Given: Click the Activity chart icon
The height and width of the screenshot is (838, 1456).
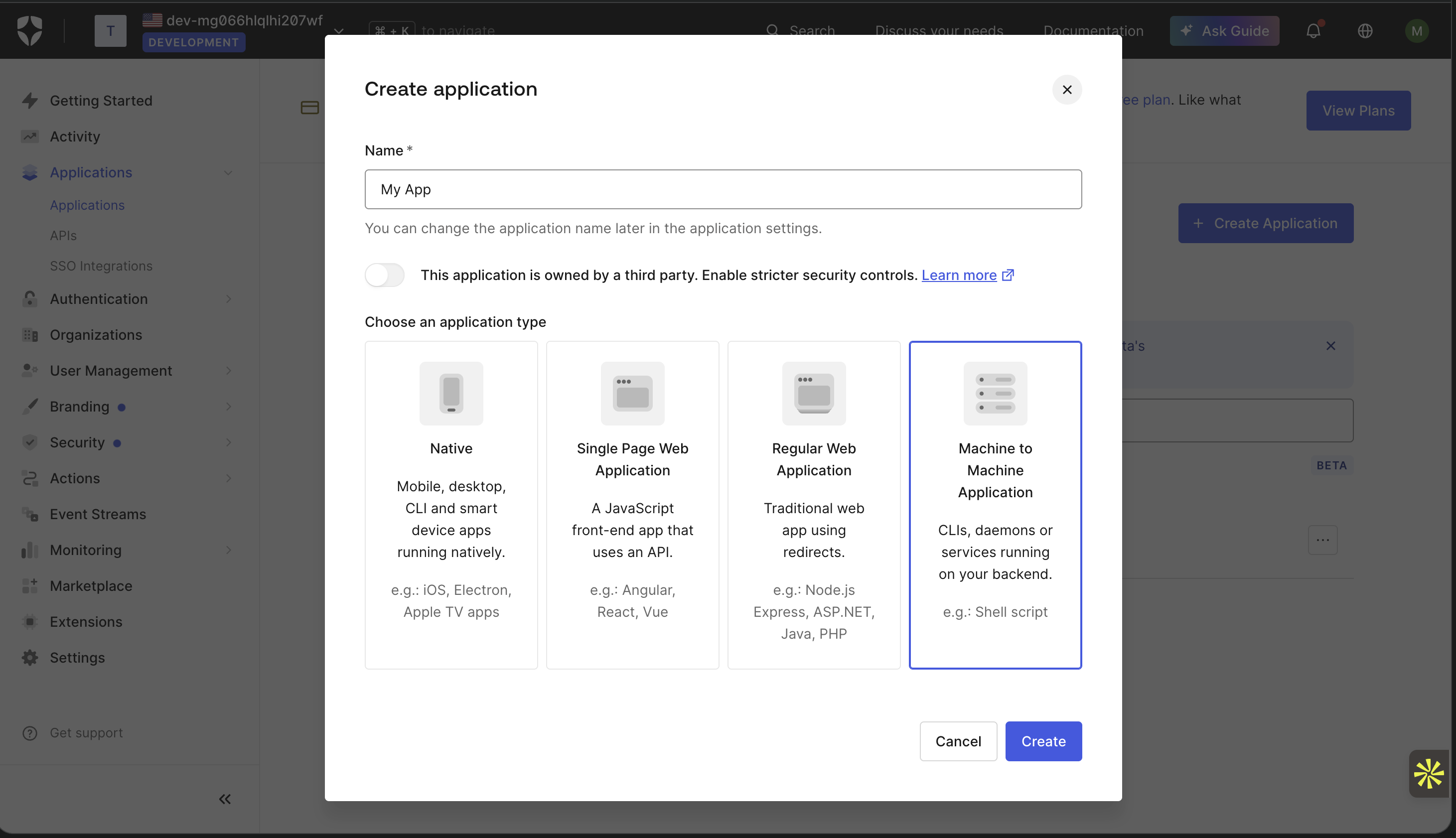Looking at the screenshot, I should (30, 137).
